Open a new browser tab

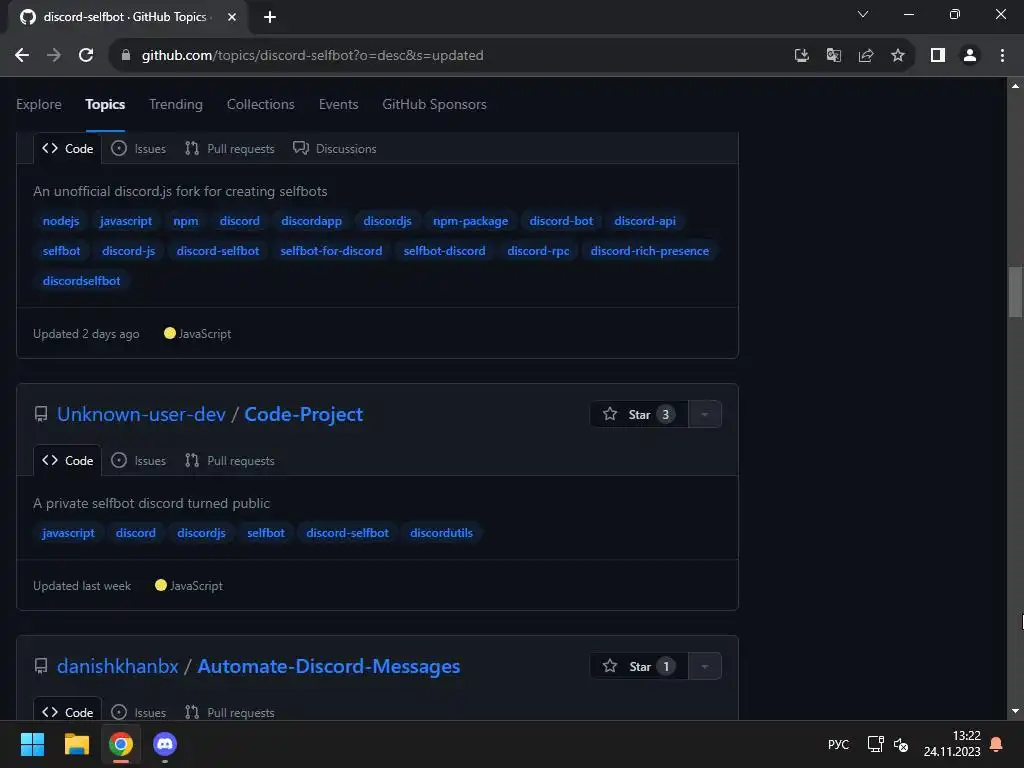270,17
